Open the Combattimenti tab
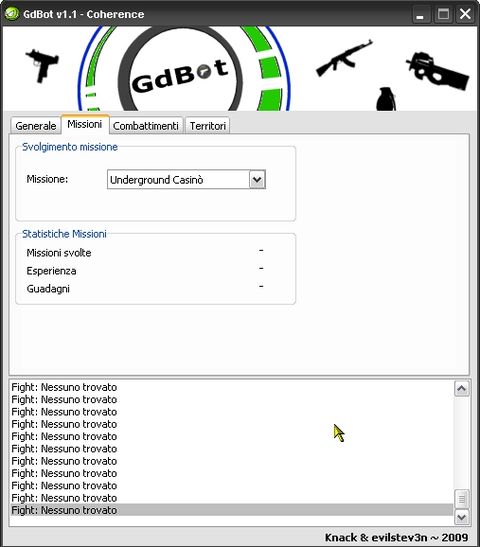 [x=146, y=126]
